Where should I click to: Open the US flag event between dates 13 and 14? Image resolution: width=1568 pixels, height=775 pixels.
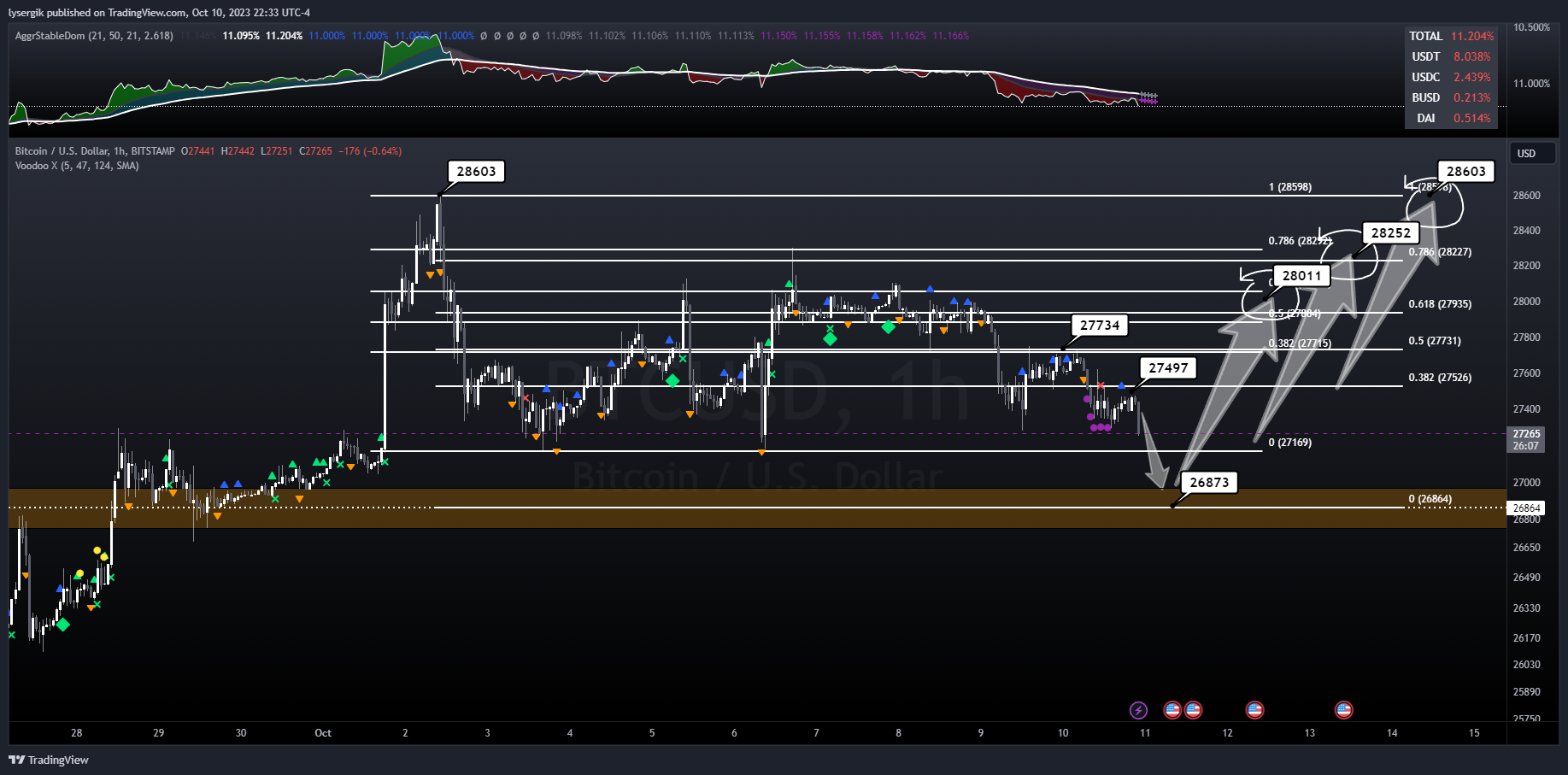tap(1343, 710)
